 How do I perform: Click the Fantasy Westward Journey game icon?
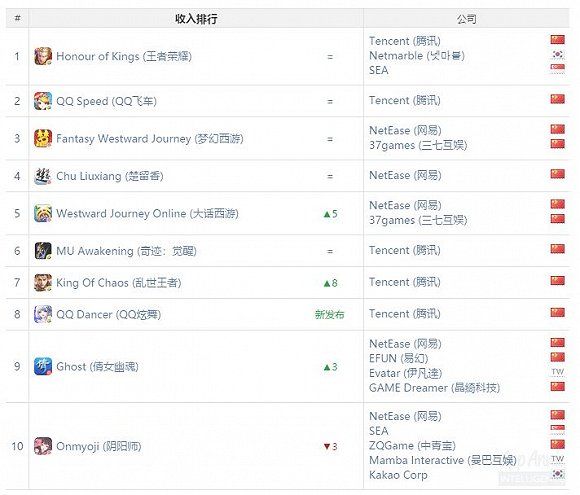point(43,138)
